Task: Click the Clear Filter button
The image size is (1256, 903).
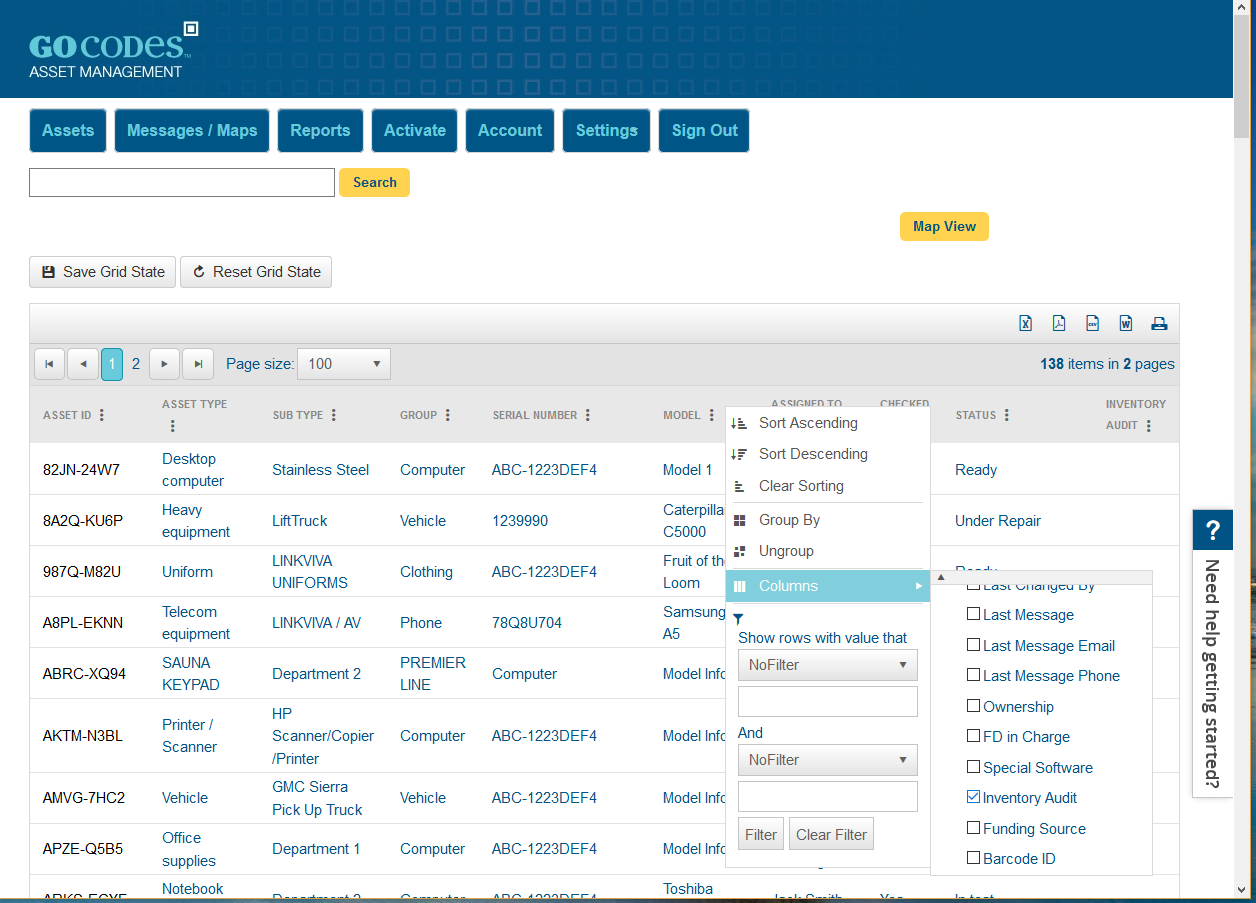Action: pos(832,834)
